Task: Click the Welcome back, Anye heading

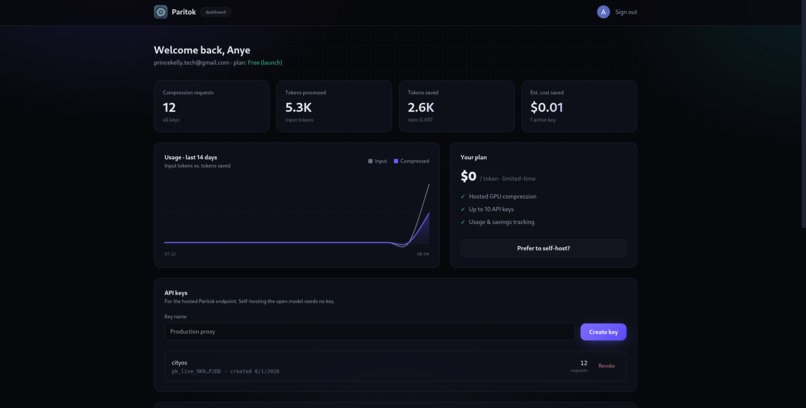Action: pos(202,50)
